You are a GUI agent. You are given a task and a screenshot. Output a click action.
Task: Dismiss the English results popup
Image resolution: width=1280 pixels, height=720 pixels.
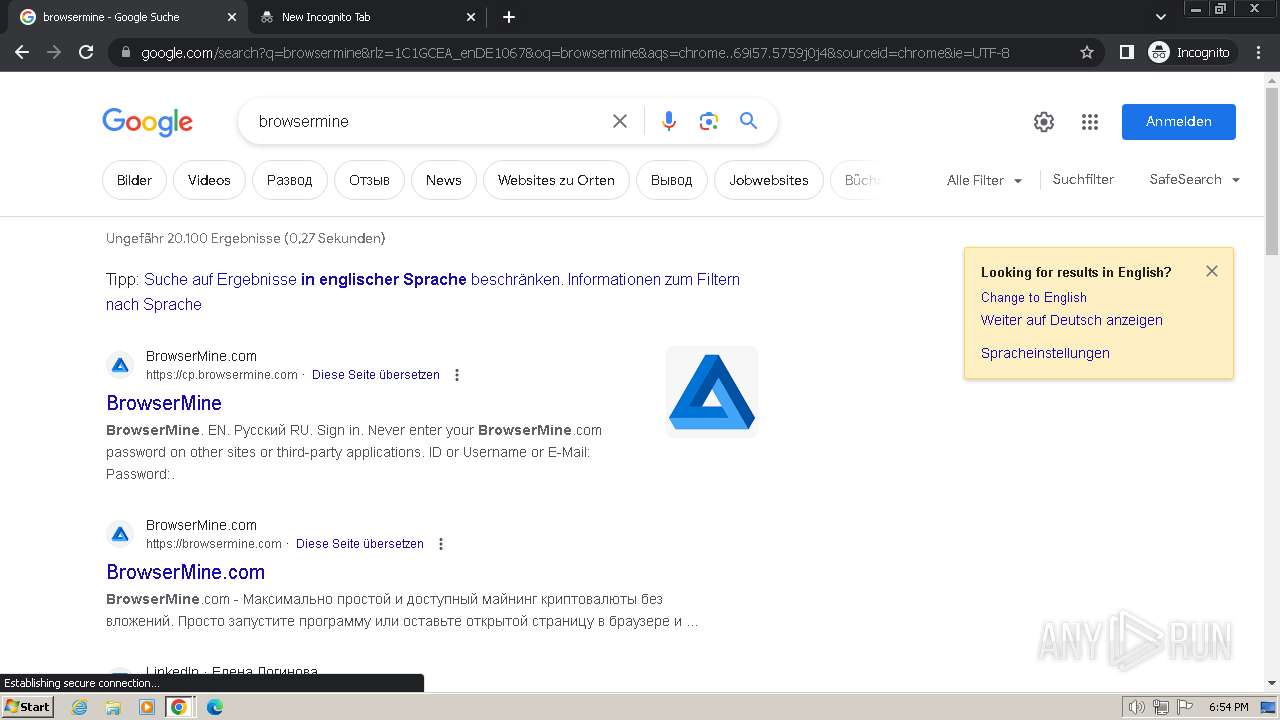point(1212,271)
